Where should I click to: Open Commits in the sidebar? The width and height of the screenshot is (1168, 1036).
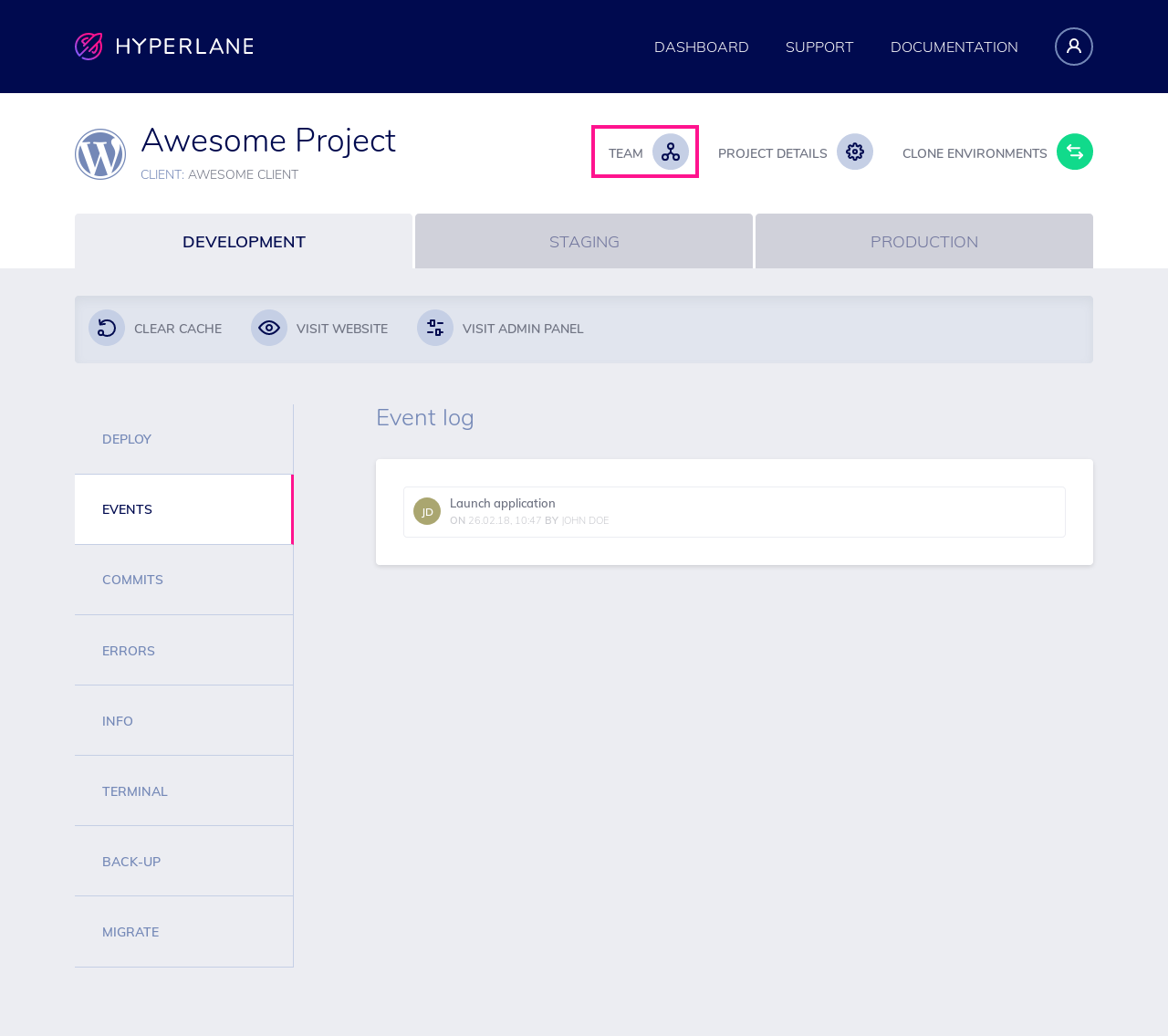183,580
